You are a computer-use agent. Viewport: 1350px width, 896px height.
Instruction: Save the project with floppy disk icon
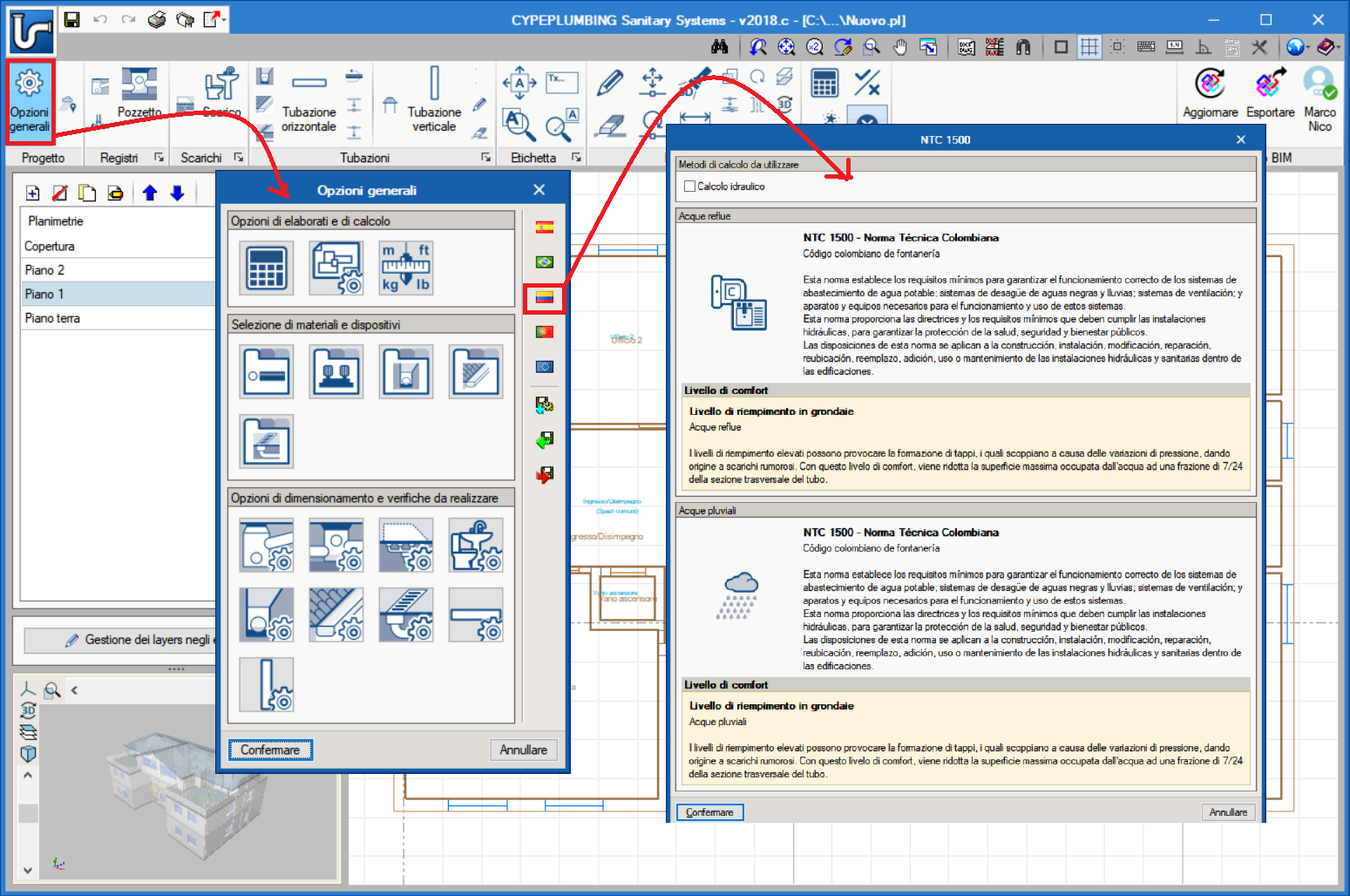pyautogui.click(x=72, y=19)
